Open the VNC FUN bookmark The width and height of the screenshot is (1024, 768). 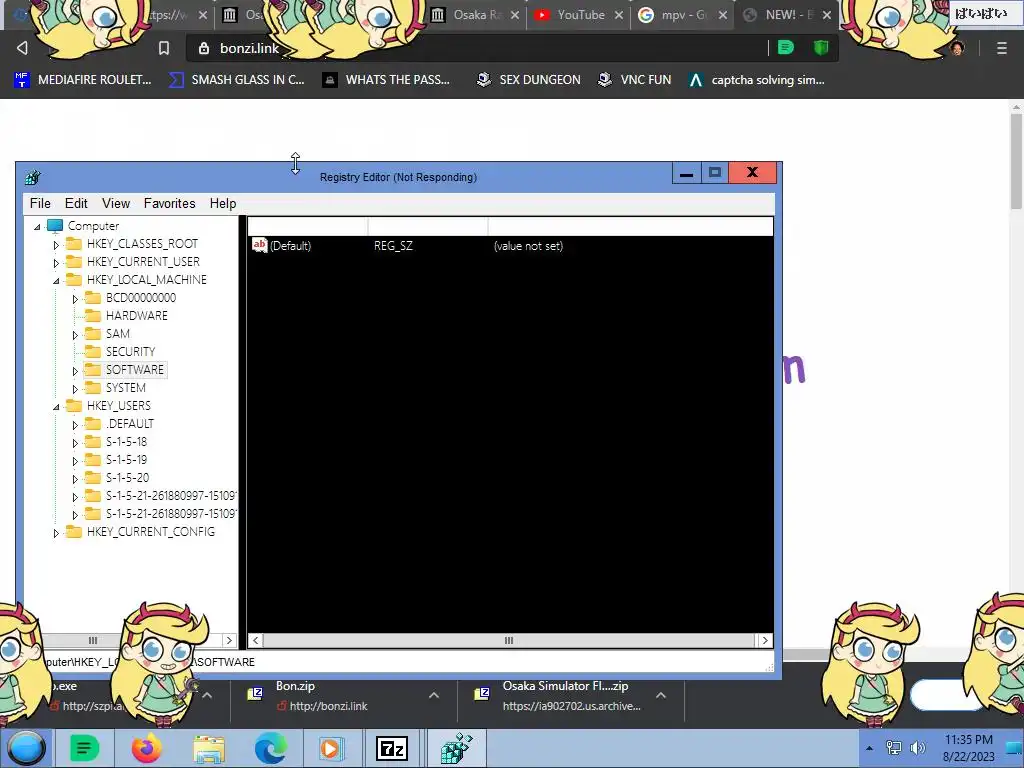(x=634, y=80)
